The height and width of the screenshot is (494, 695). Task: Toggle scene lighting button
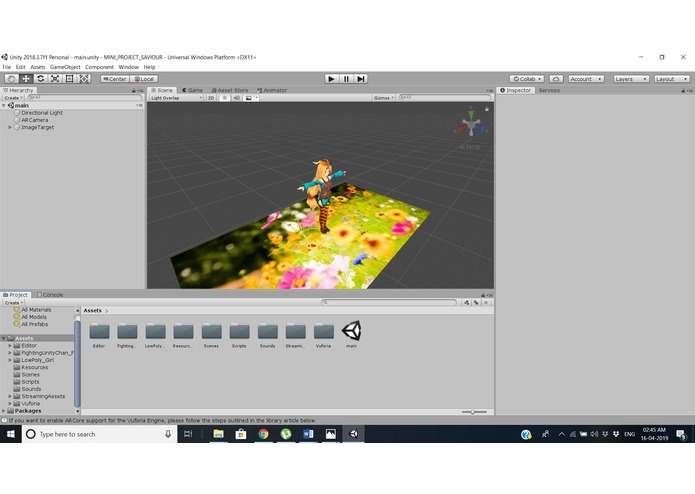tap(224, 98)
